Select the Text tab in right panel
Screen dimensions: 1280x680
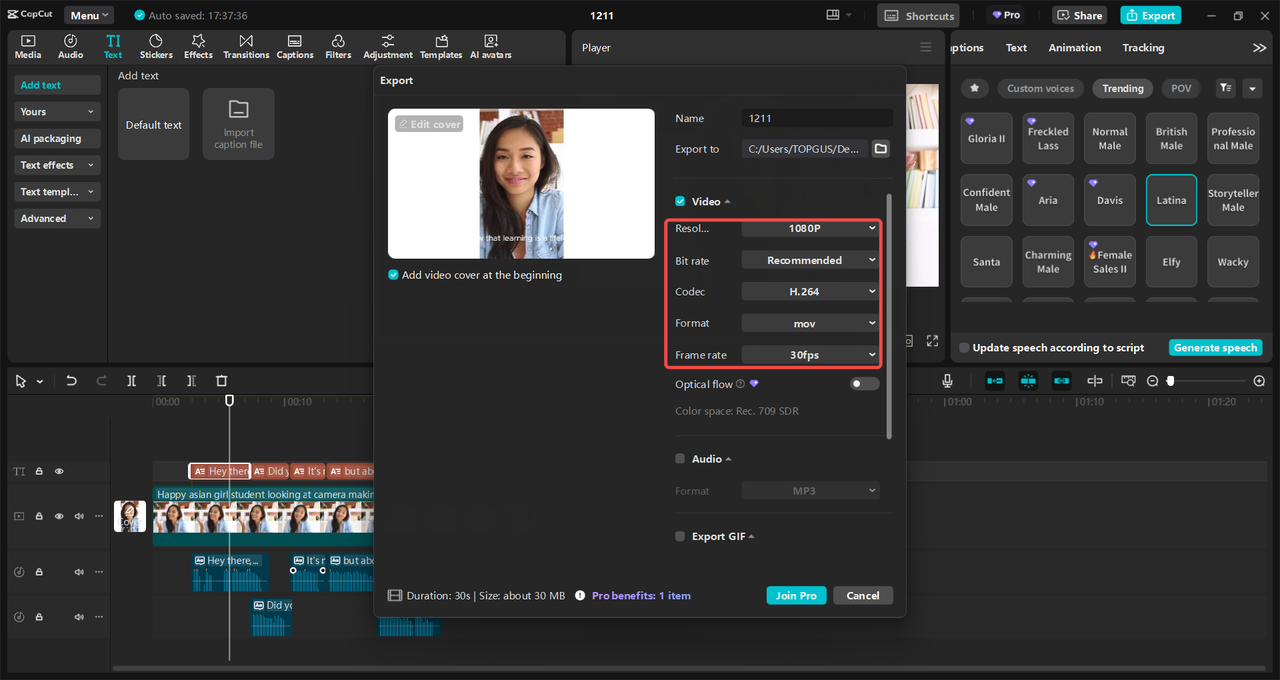[x=1016, y=47]
